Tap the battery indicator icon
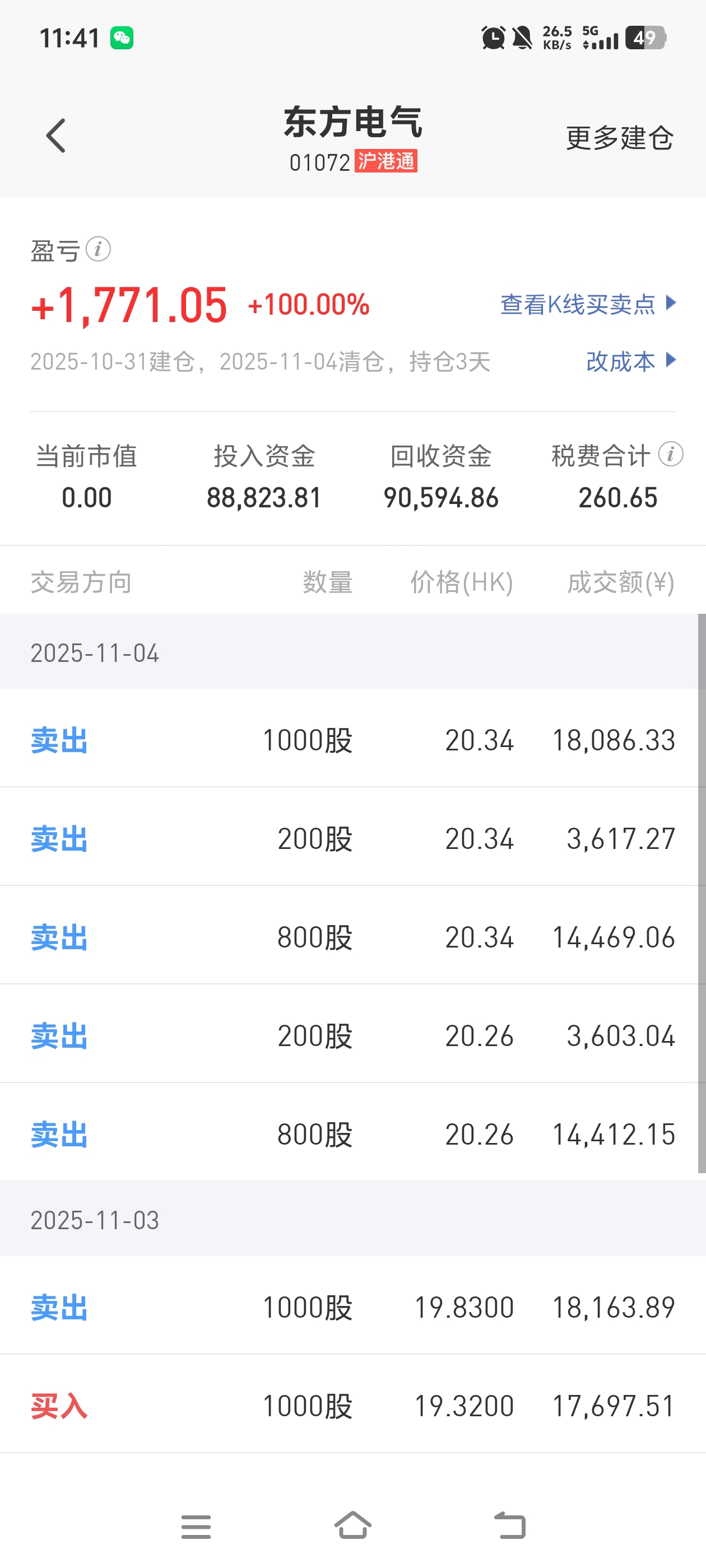Screen dimensions: 706x1568 click(x=645, y=38)
